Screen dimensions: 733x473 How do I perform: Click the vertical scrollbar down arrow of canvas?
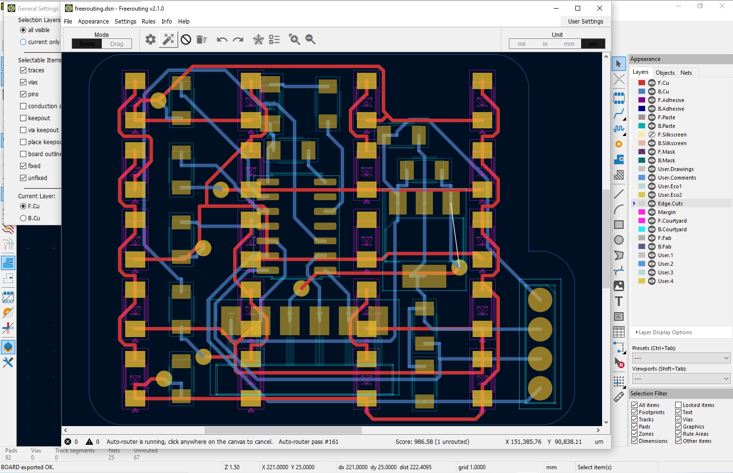point(606,422)
